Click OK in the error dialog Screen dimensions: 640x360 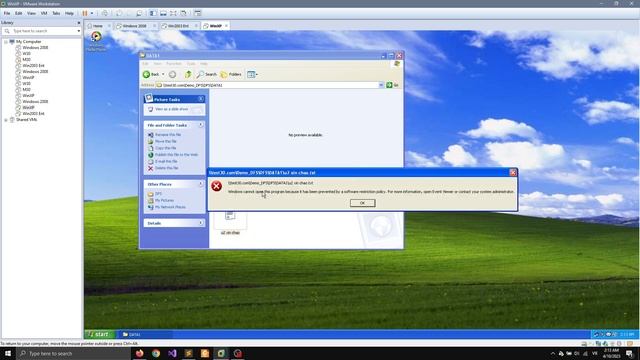click(362, 203)
